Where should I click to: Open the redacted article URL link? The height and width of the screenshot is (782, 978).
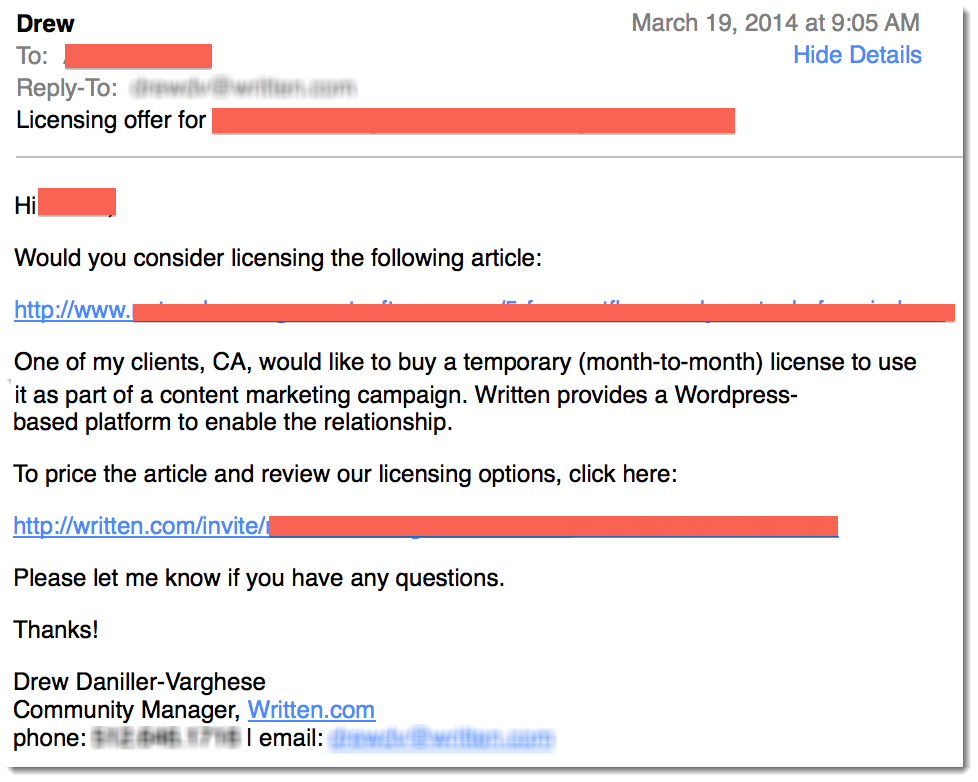click(x=484, y=311)
